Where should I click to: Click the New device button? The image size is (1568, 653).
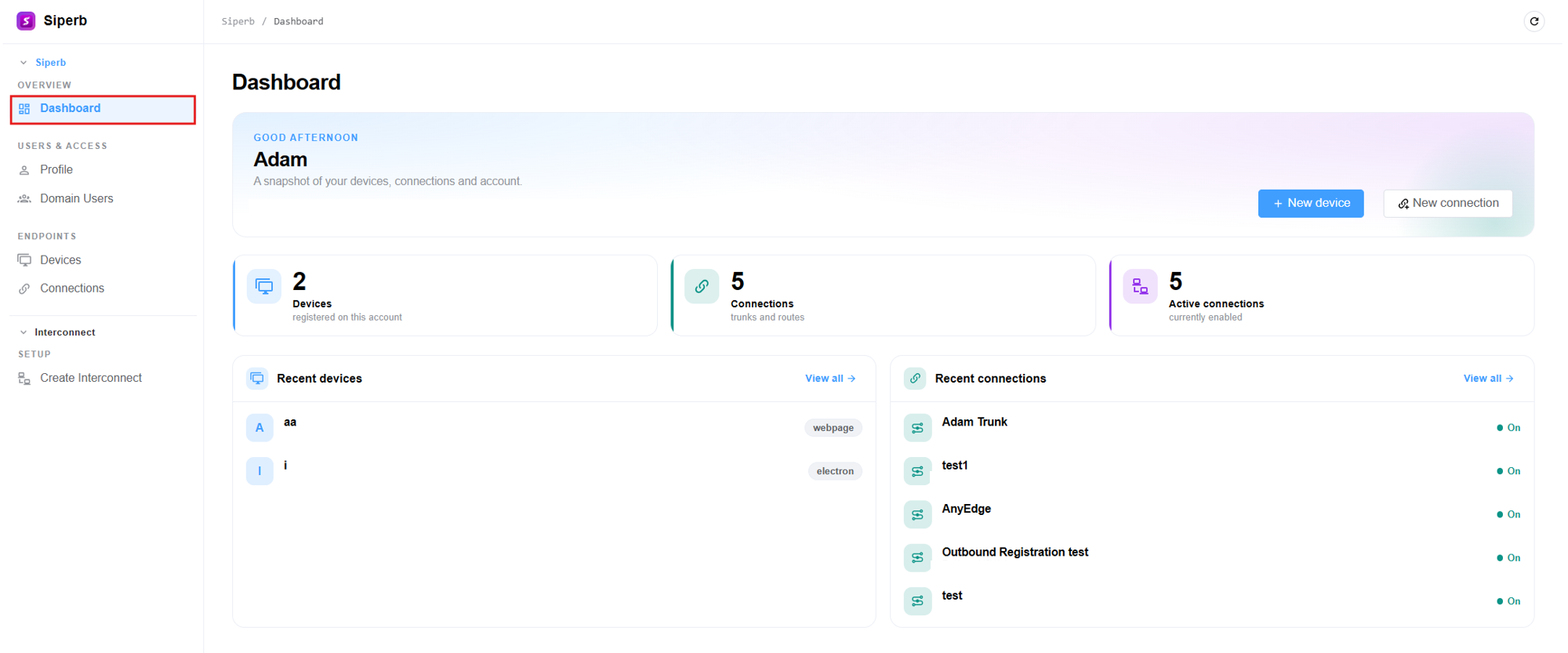(1311, 204)
